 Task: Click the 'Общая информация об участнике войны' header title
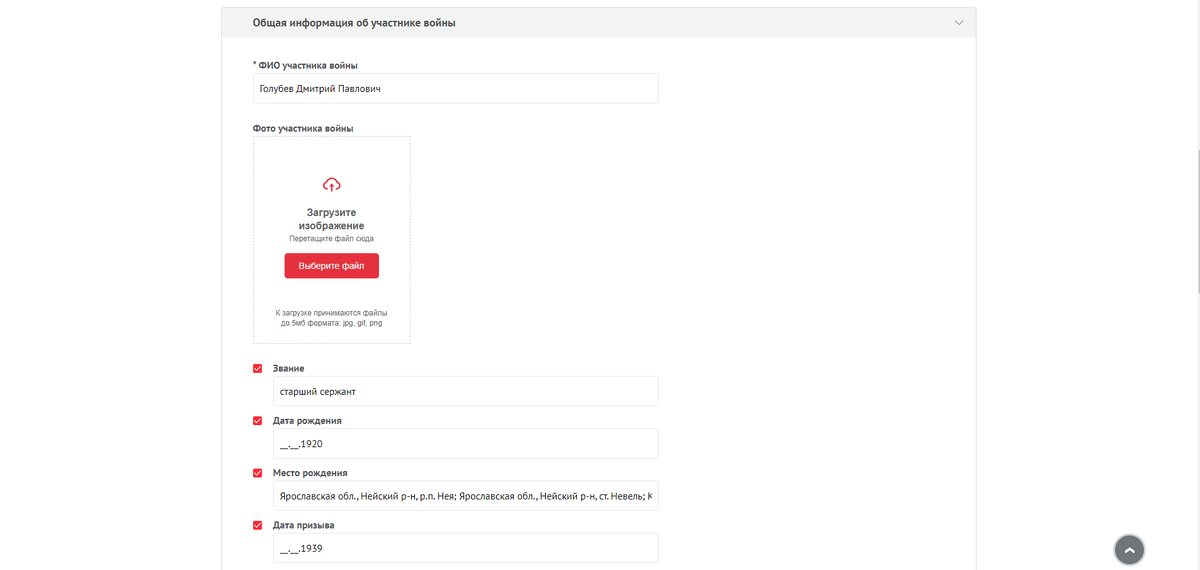pos(354,22)
